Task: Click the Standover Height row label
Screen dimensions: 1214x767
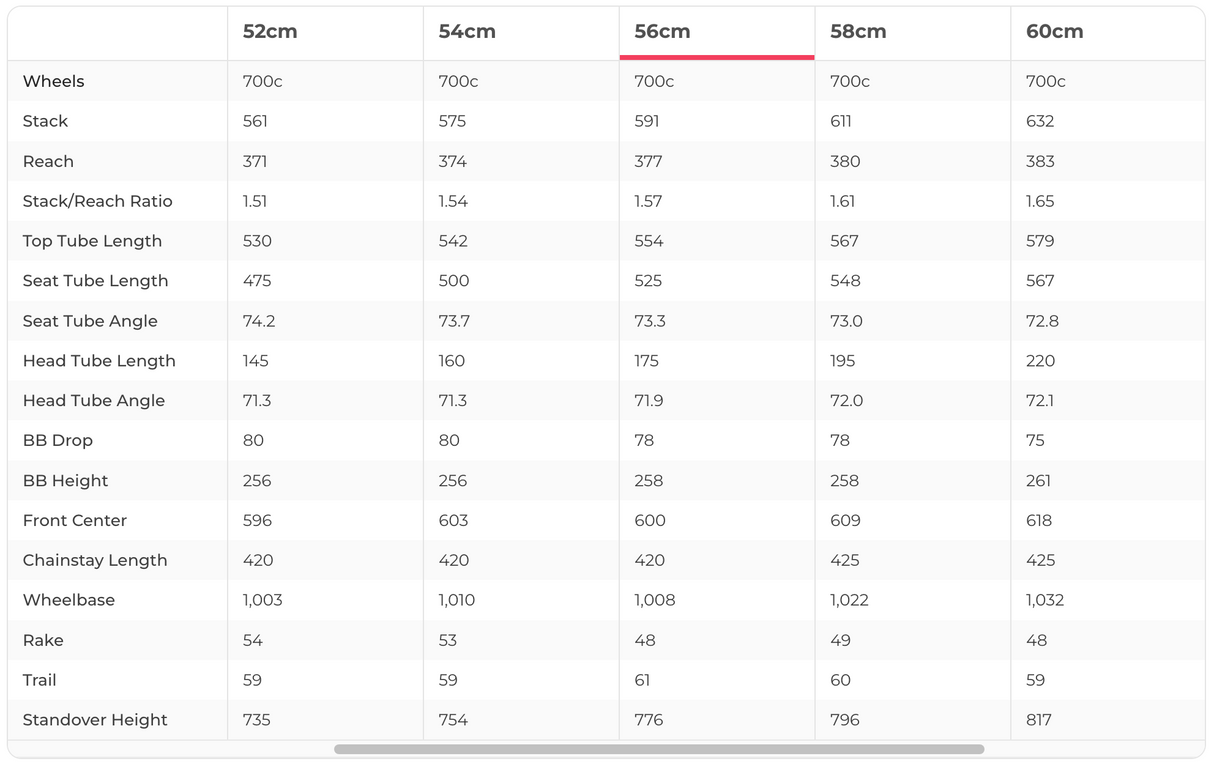Action: (x=95, y=720)
